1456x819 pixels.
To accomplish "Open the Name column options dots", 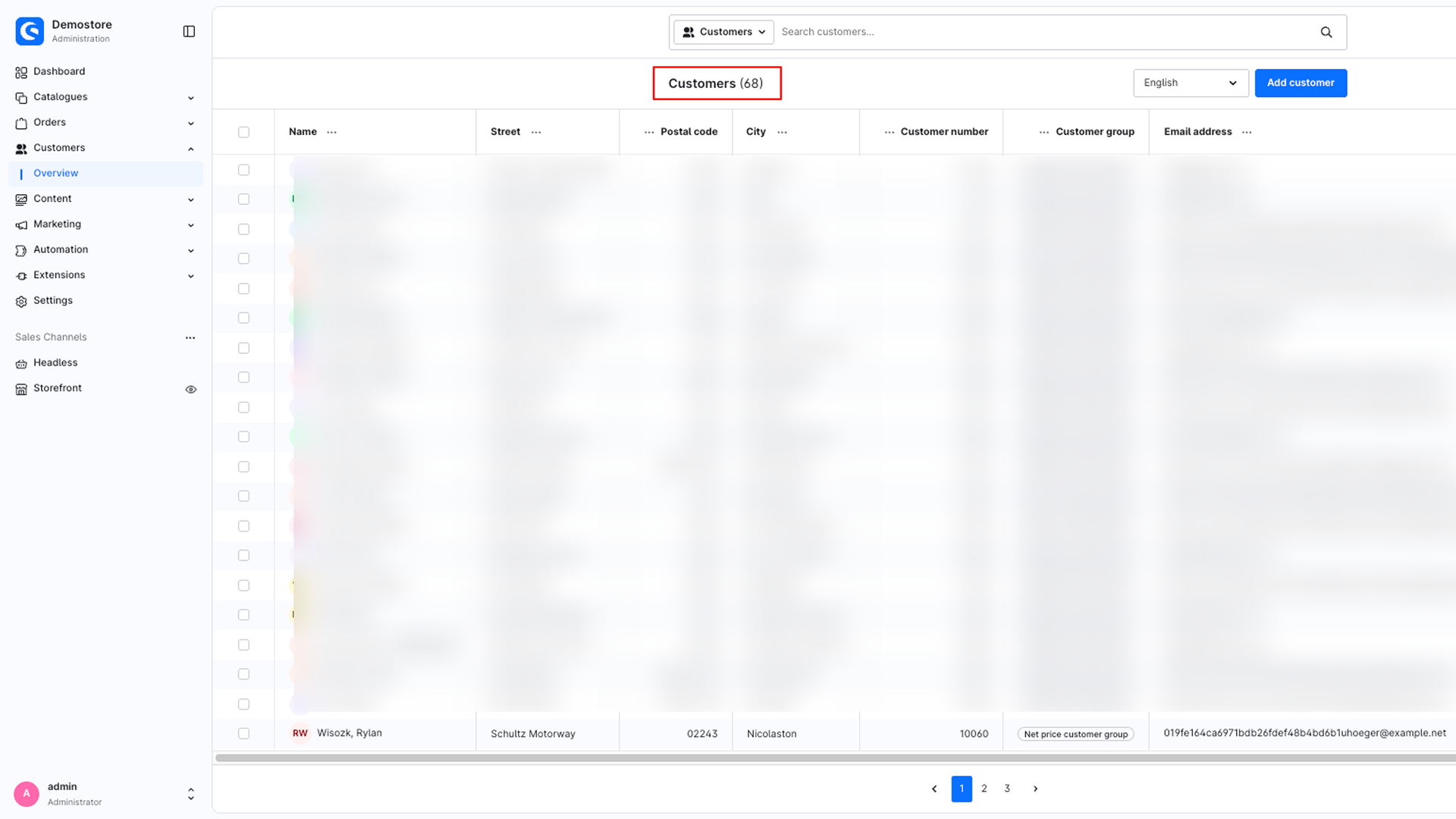I will pyautogui.click(x=331, y=132).
